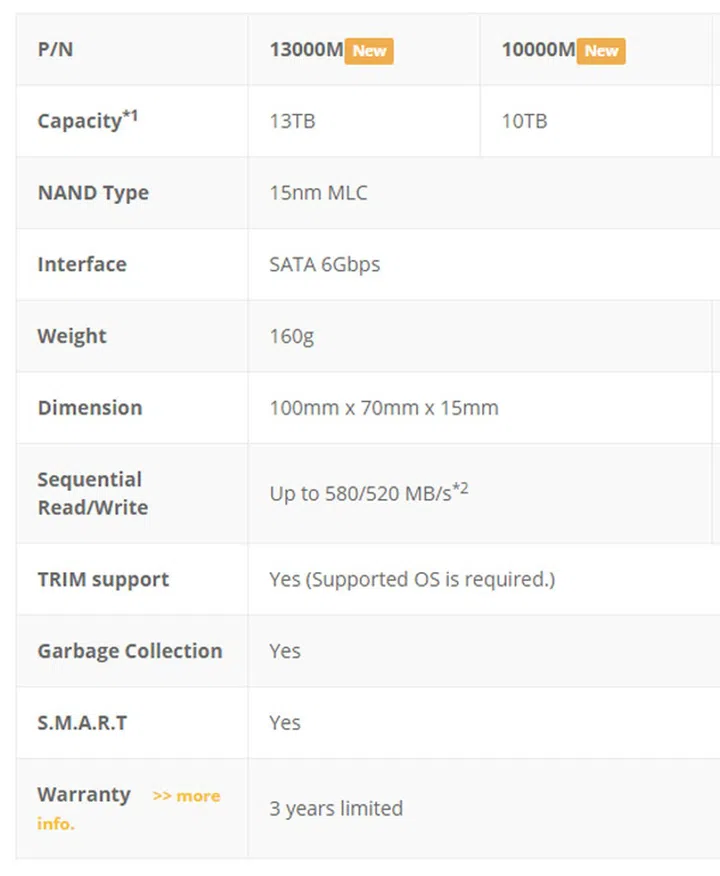Select the 160g weight value
Screen dimensions: 720x876
click(x=291, y=336)
